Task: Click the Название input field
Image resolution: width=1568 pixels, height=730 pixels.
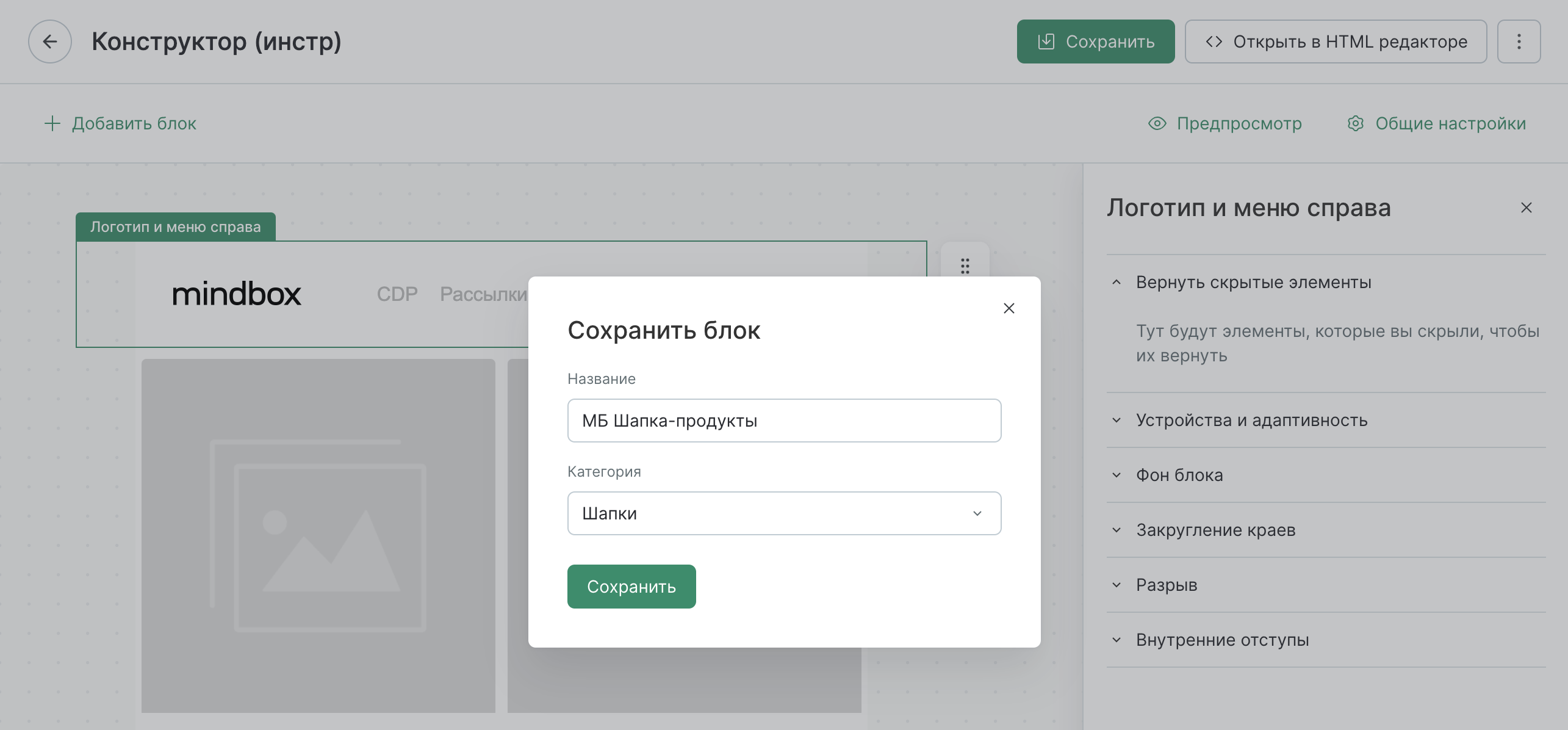Action: pyautogui.click(x=784, y=421)
